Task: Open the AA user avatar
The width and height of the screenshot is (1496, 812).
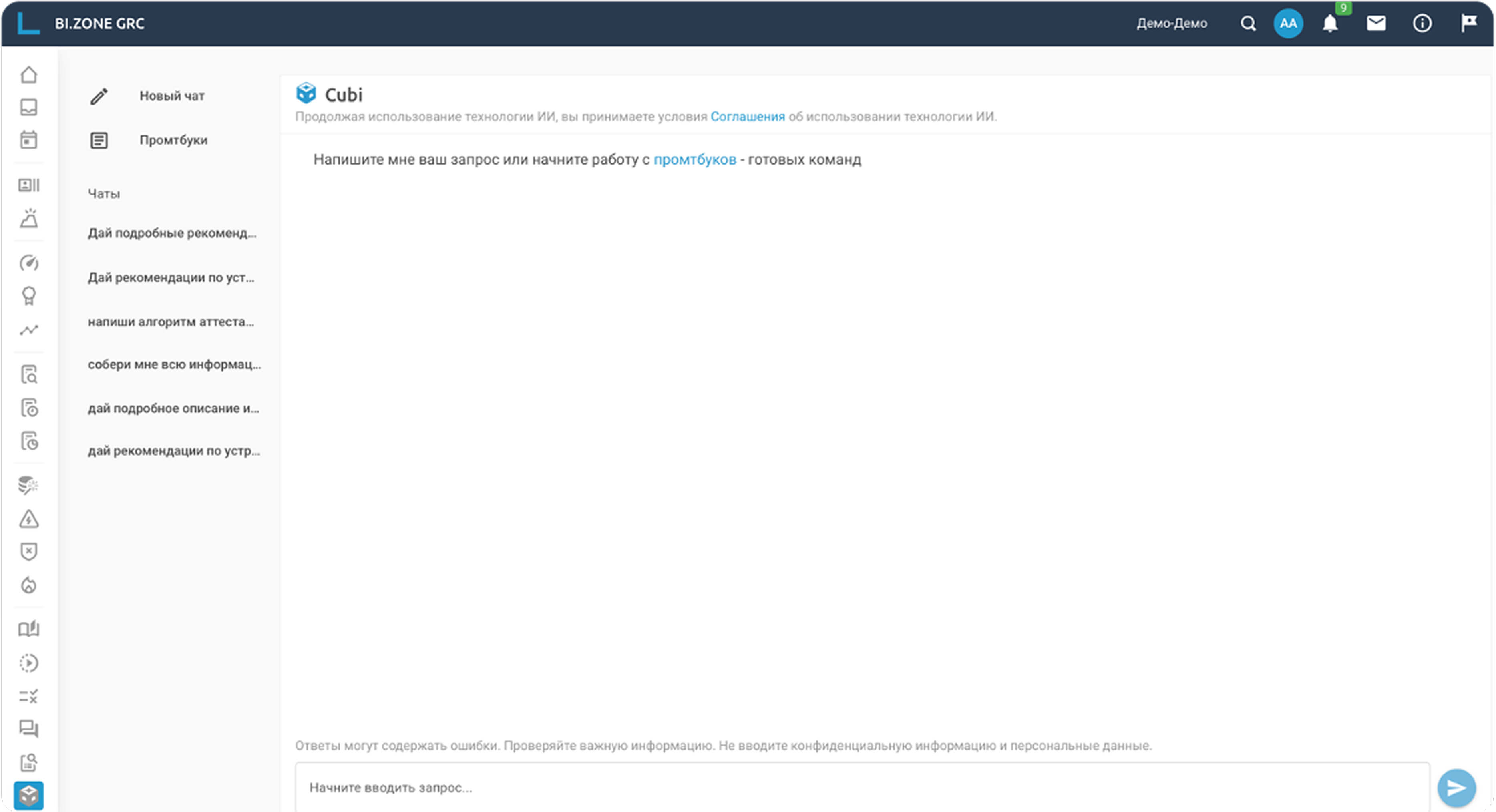Action: (1288, 24)
